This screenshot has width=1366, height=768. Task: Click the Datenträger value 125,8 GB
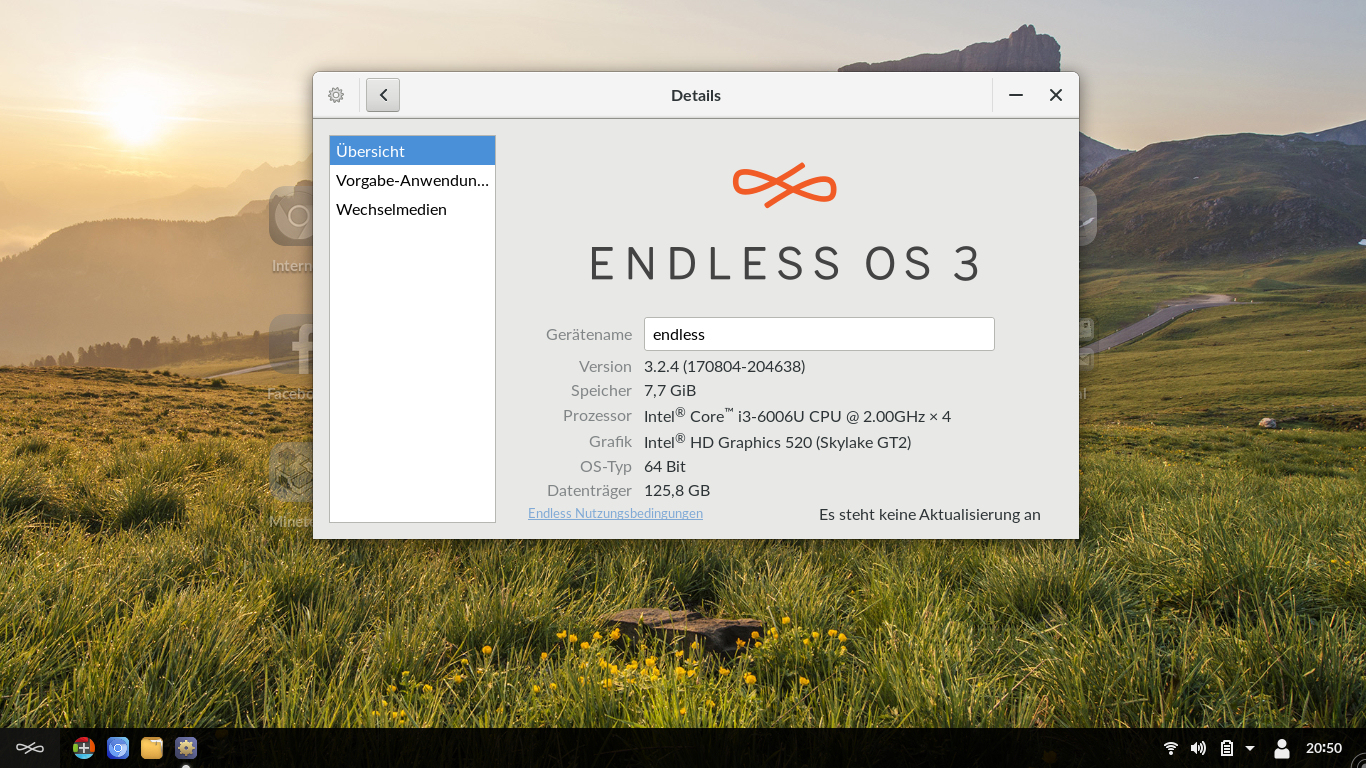click(677, 490)
